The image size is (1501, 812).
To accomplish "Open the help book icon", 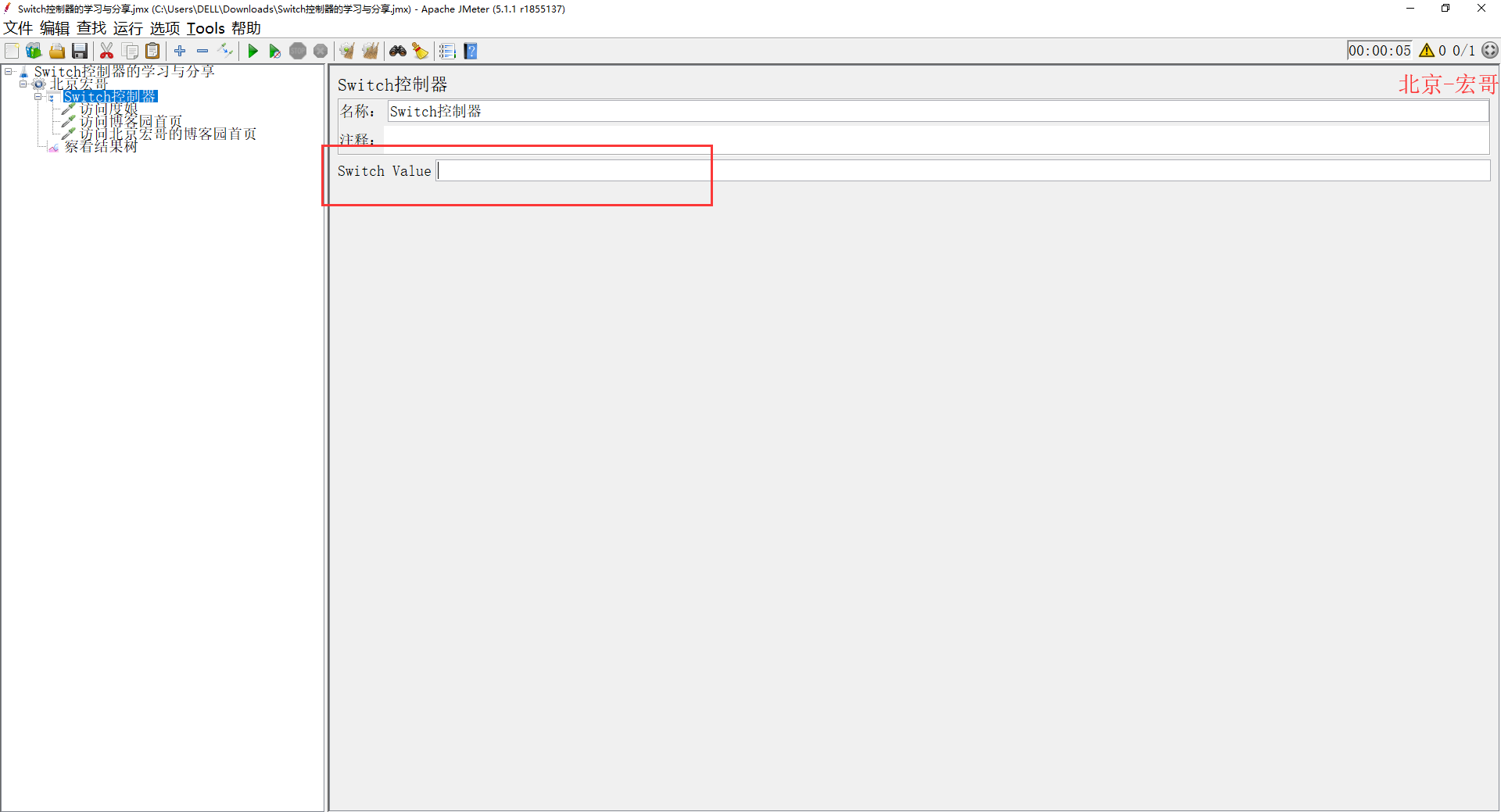I will [x=471, y=51].
